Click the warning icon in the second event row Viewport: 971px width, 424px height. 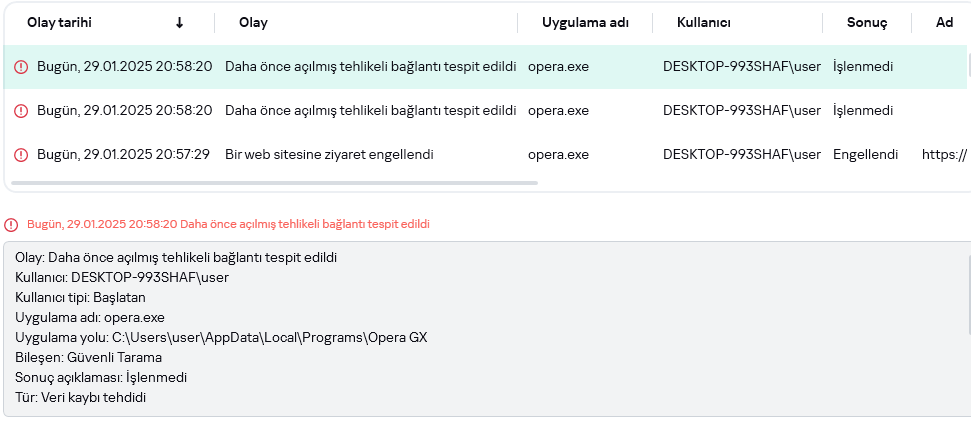(21, 111)
